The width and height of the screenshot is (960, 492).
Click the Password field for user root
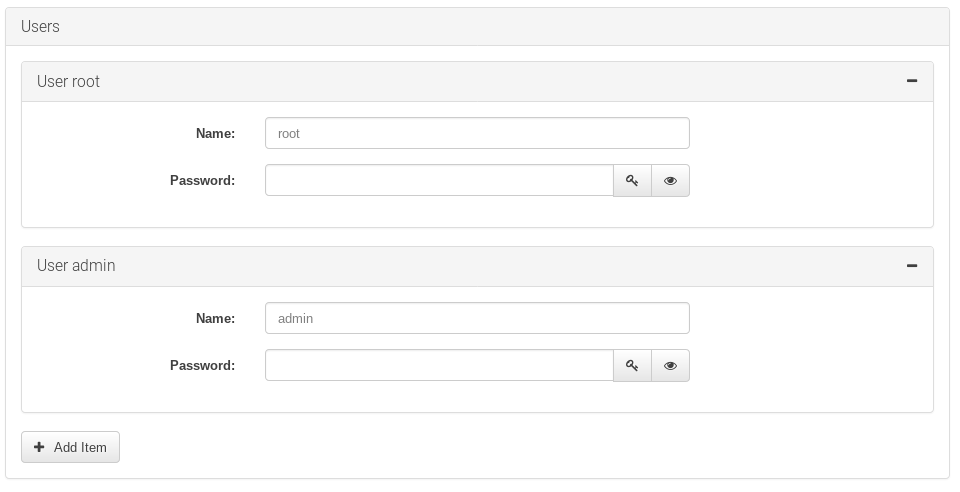(439, 181)
